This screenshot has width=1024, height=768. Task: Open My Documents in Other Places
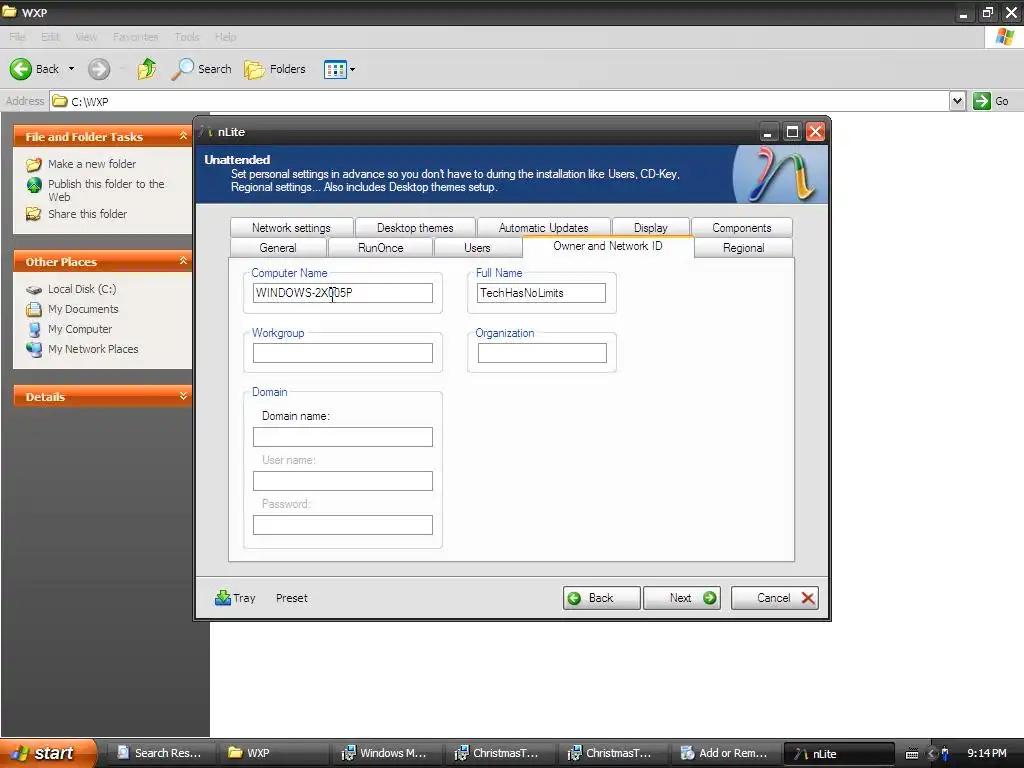pos(83,309)
